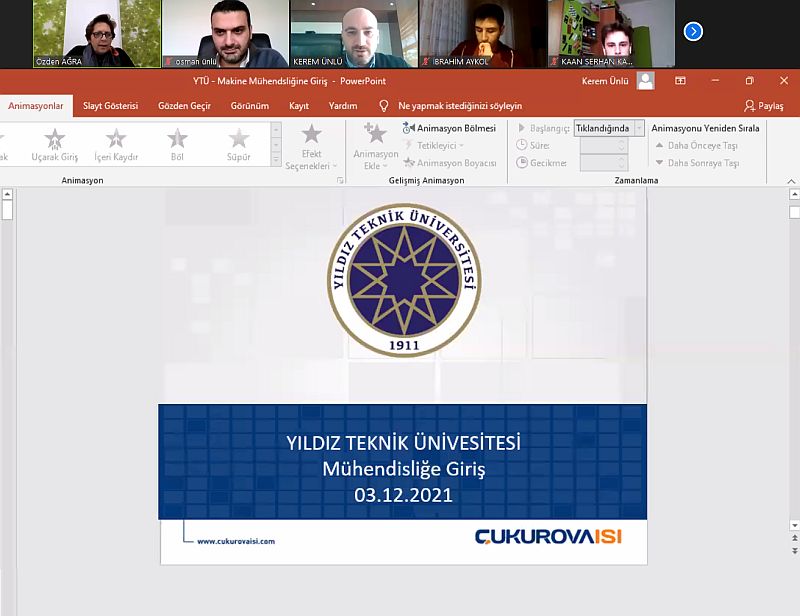Click Daha Sonraya Taşı
The height and width of the screenshot is (616, 800).
tap(697, 163)
